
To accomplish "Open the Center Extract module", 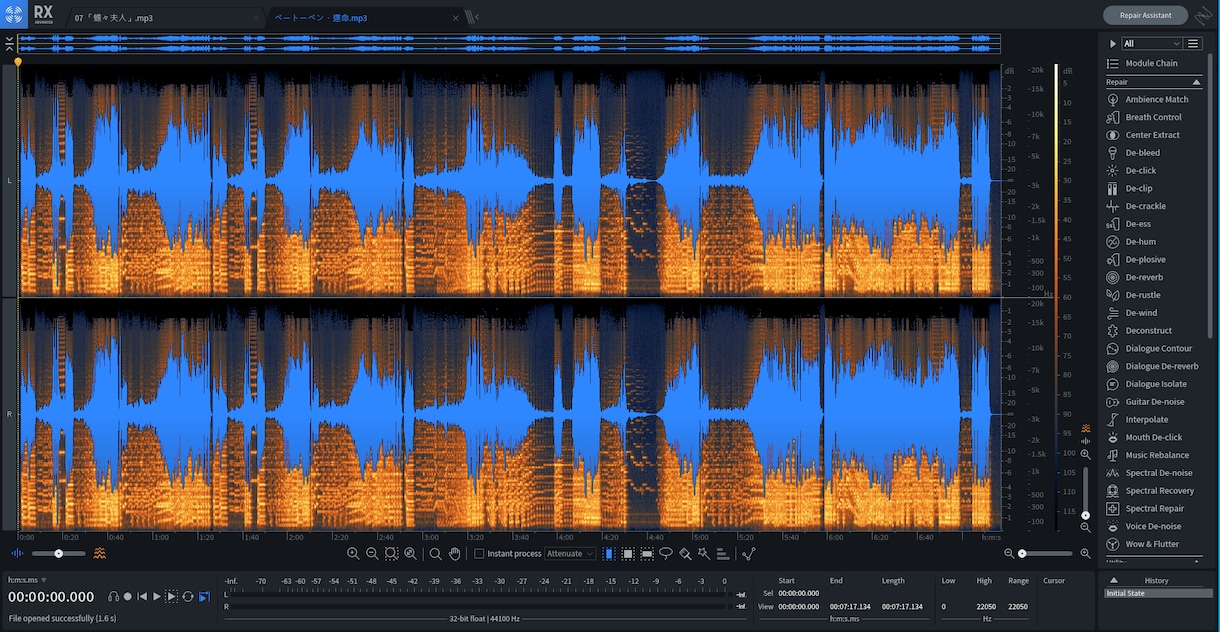I will [1156, 135].
